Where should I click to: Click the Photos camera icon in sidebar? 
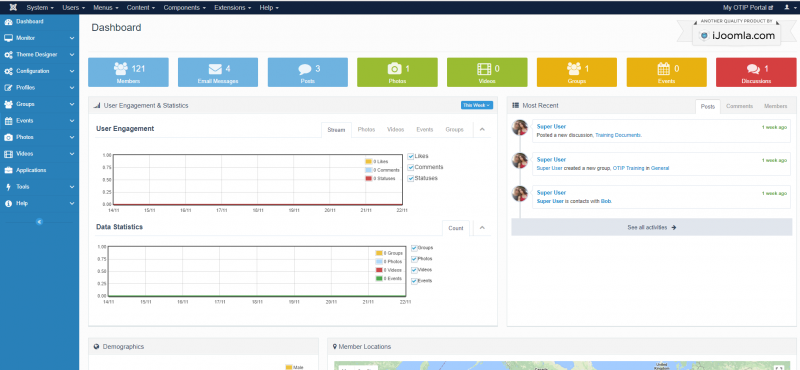[8, 137]
